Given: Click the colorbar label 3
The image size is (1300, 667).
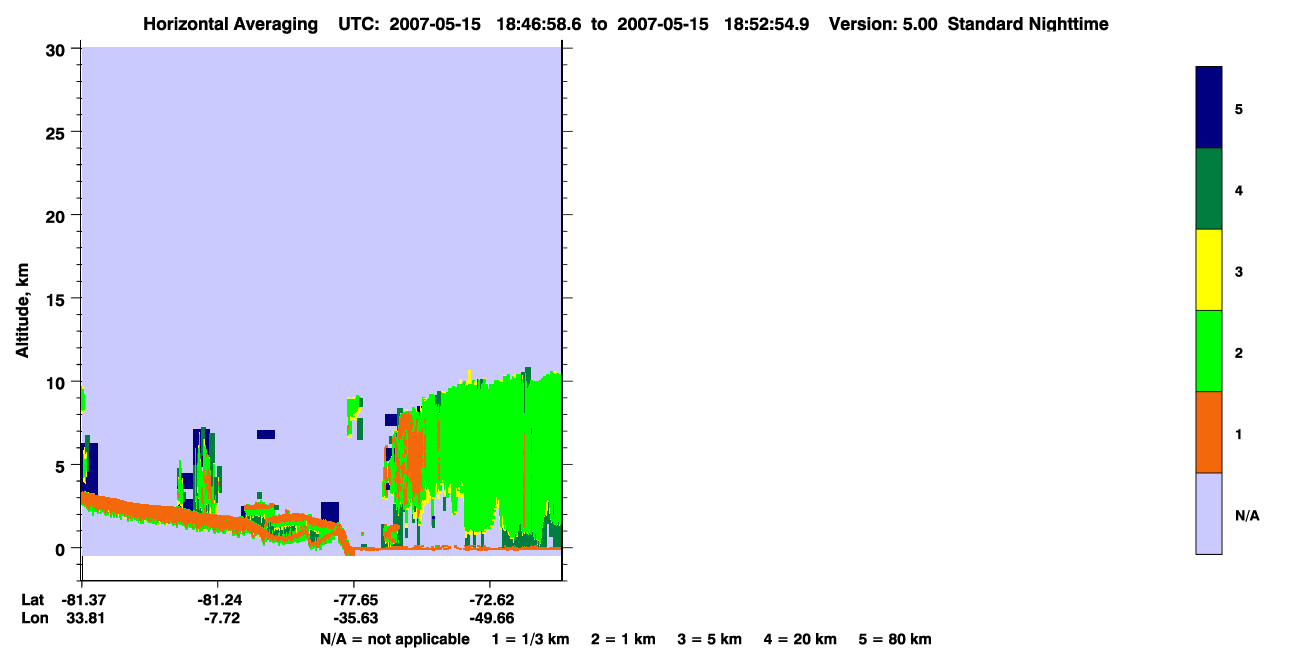Looking at the screenshot, I should pyautogui.click(x=1239, y=271).
